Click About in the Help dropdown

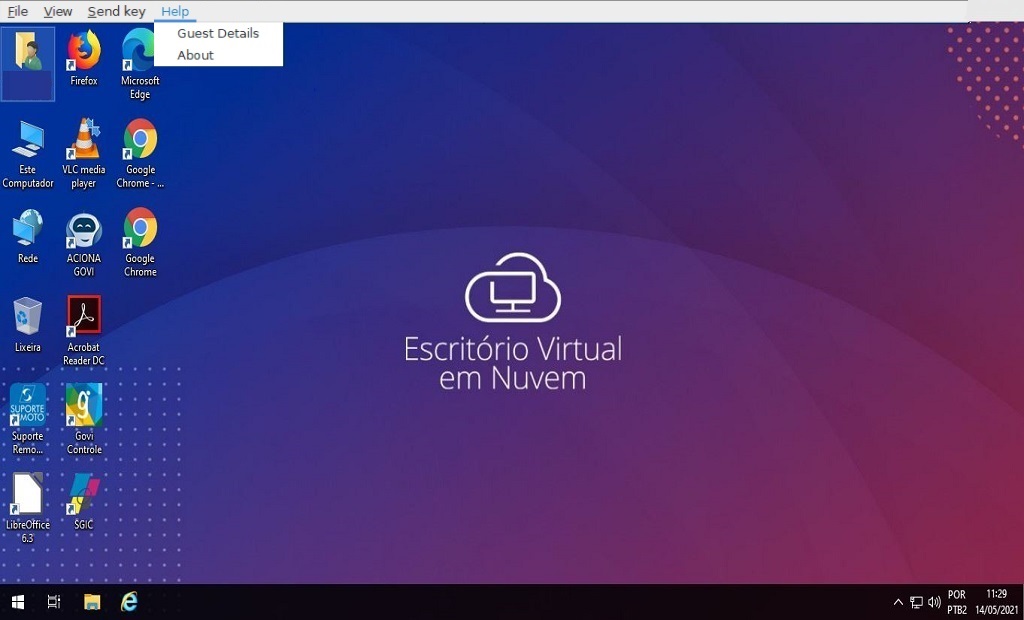pos(195,55)
